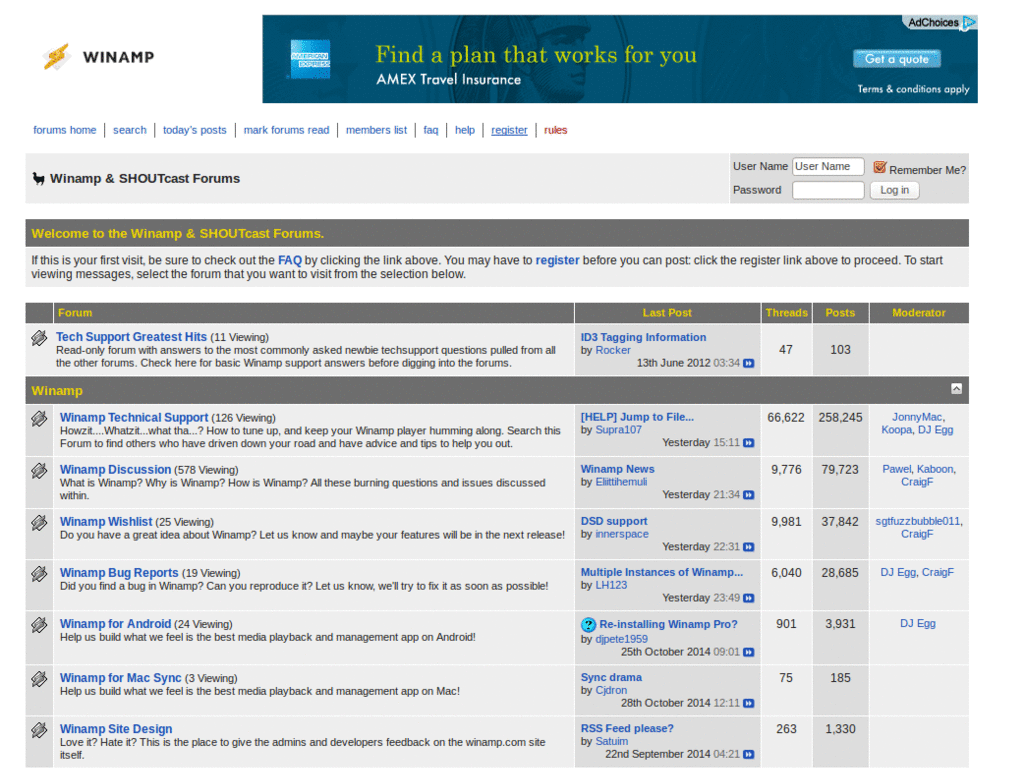Screen dimensions: 1024x768
Task: Go to last post arrow for Winamp News
Action: 748,495
